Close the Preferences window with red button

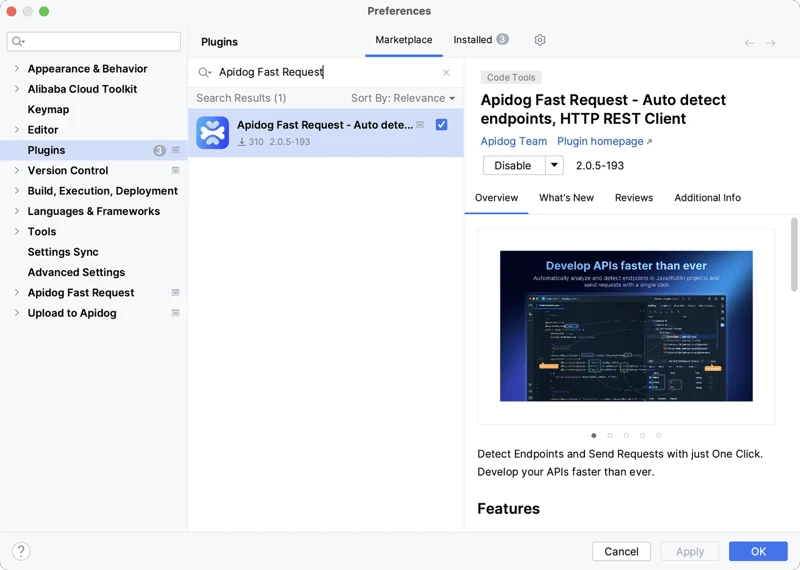tap(11, 11)
